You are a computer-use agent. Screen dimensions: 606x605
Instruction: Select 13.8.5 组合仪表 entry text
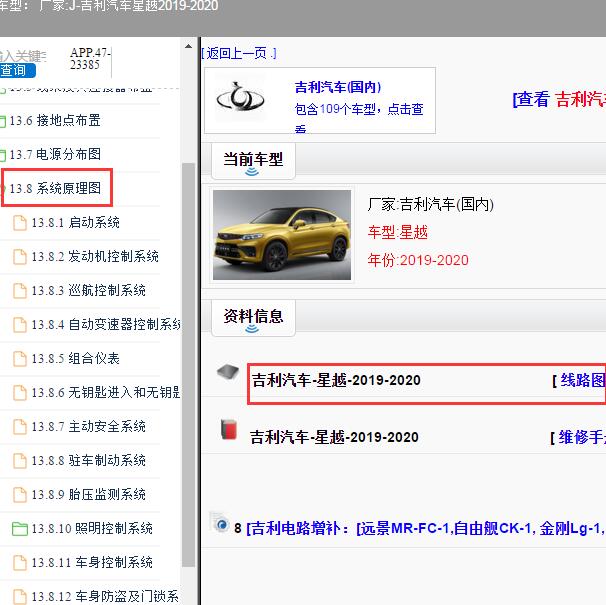75,358
